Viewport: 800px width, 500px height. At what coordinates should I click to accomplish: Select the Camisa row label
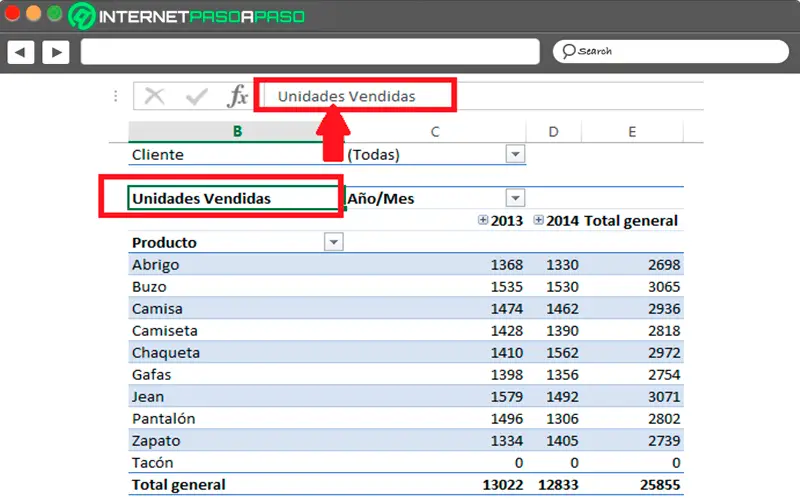coord(157,308)
